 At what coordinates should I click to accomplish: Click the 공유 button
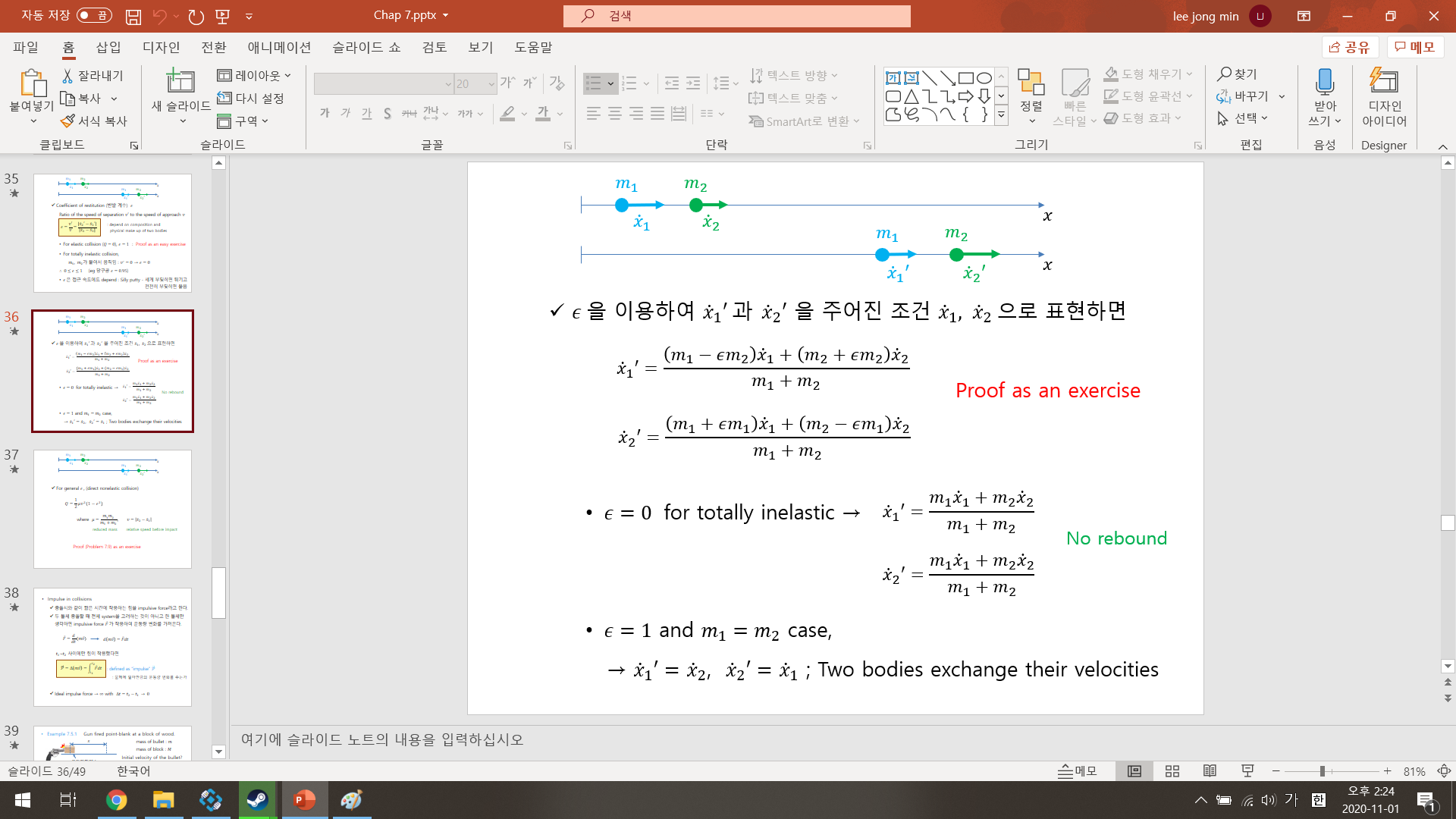(x=1349, y=46)
